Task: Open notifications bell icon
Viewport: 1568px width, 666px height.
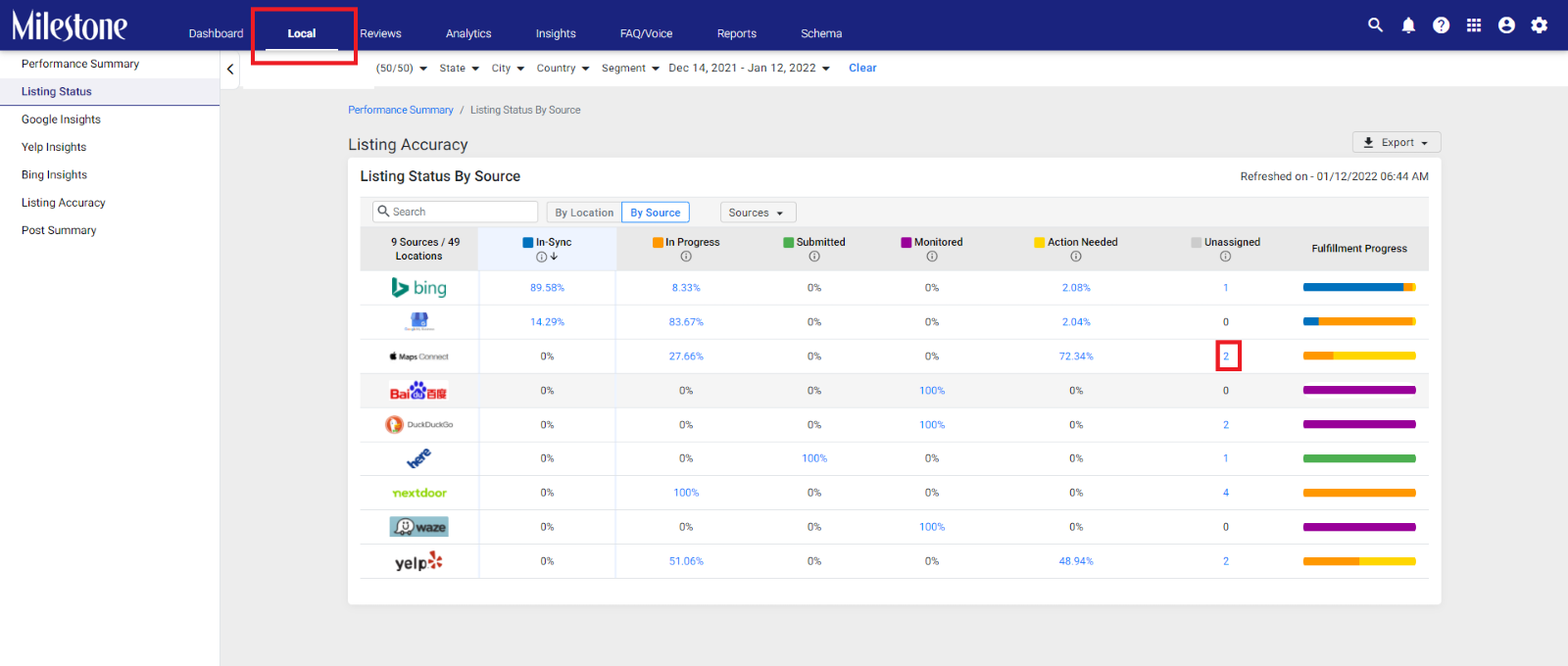Action: [x=1408, y=25]
